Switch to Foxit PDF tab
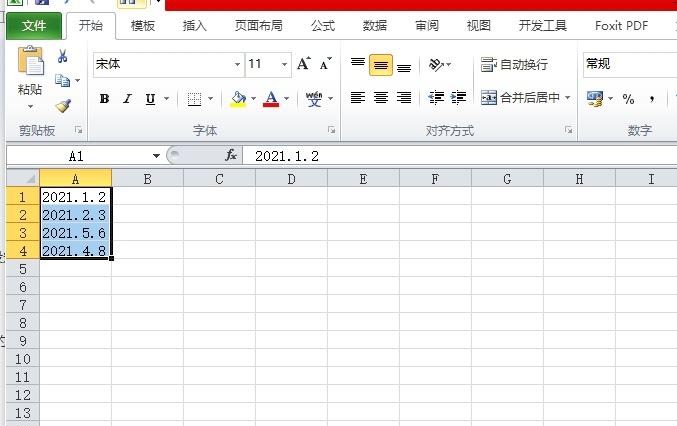Screen dimensions: 677x426 (x=621, y=26)
